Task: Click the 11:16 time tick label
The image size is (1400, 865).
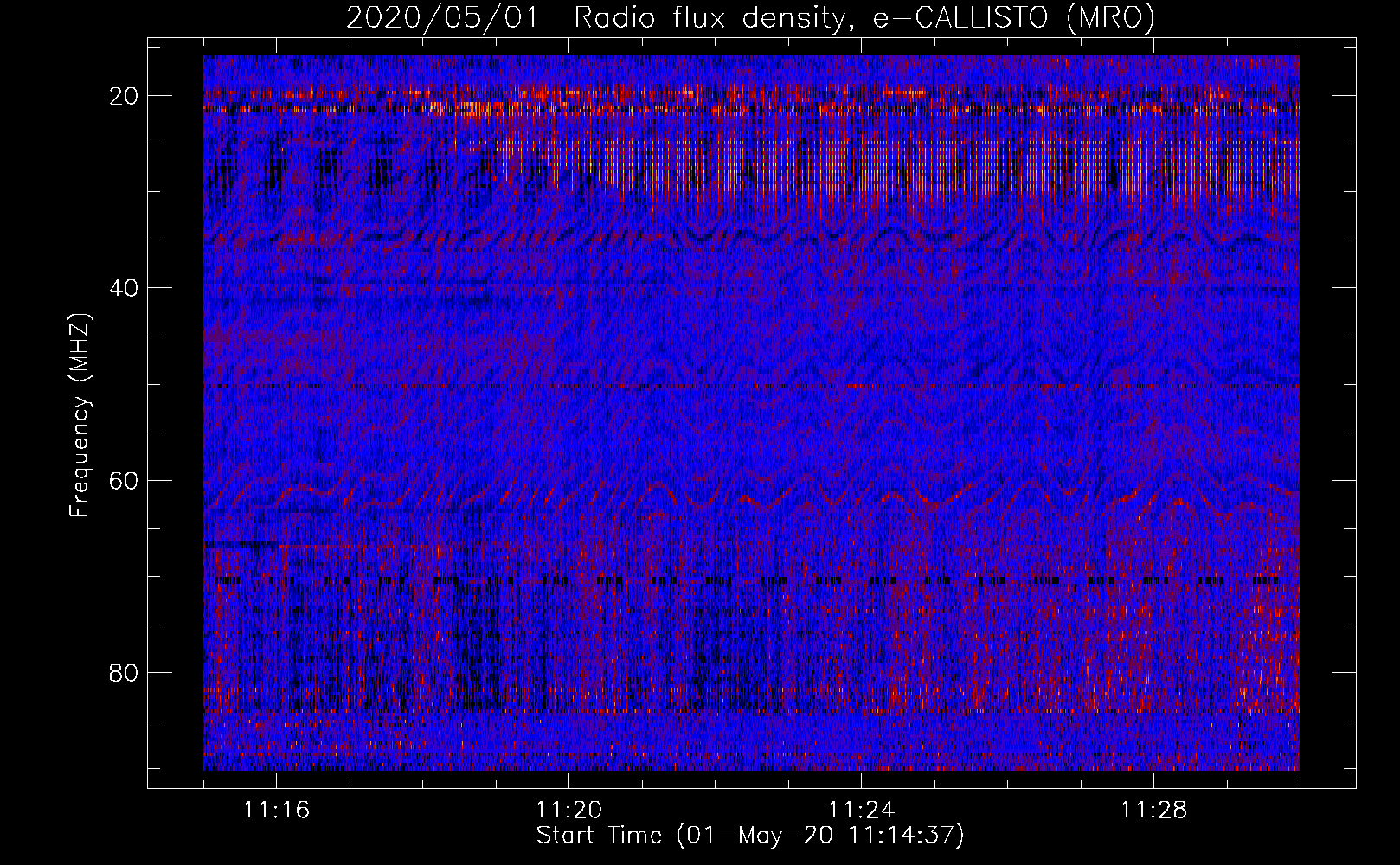Action: tap(277, 811)
